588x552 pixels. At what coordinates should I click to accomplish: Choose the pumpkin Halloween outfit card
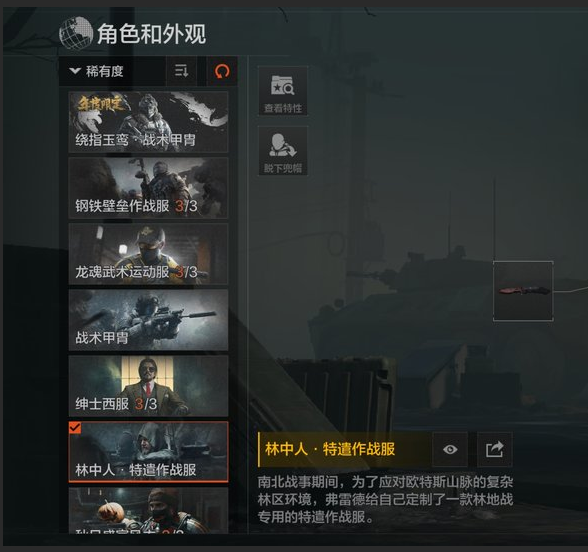click(x=148, y=510)
